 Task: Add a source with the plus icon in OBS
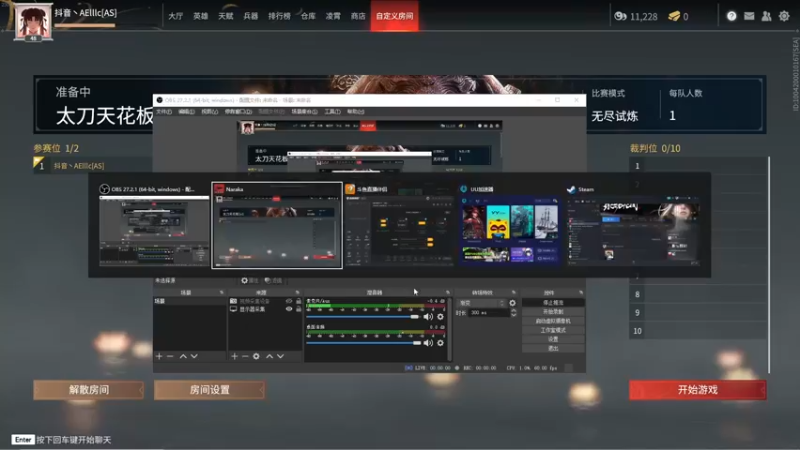coord(234,356)
